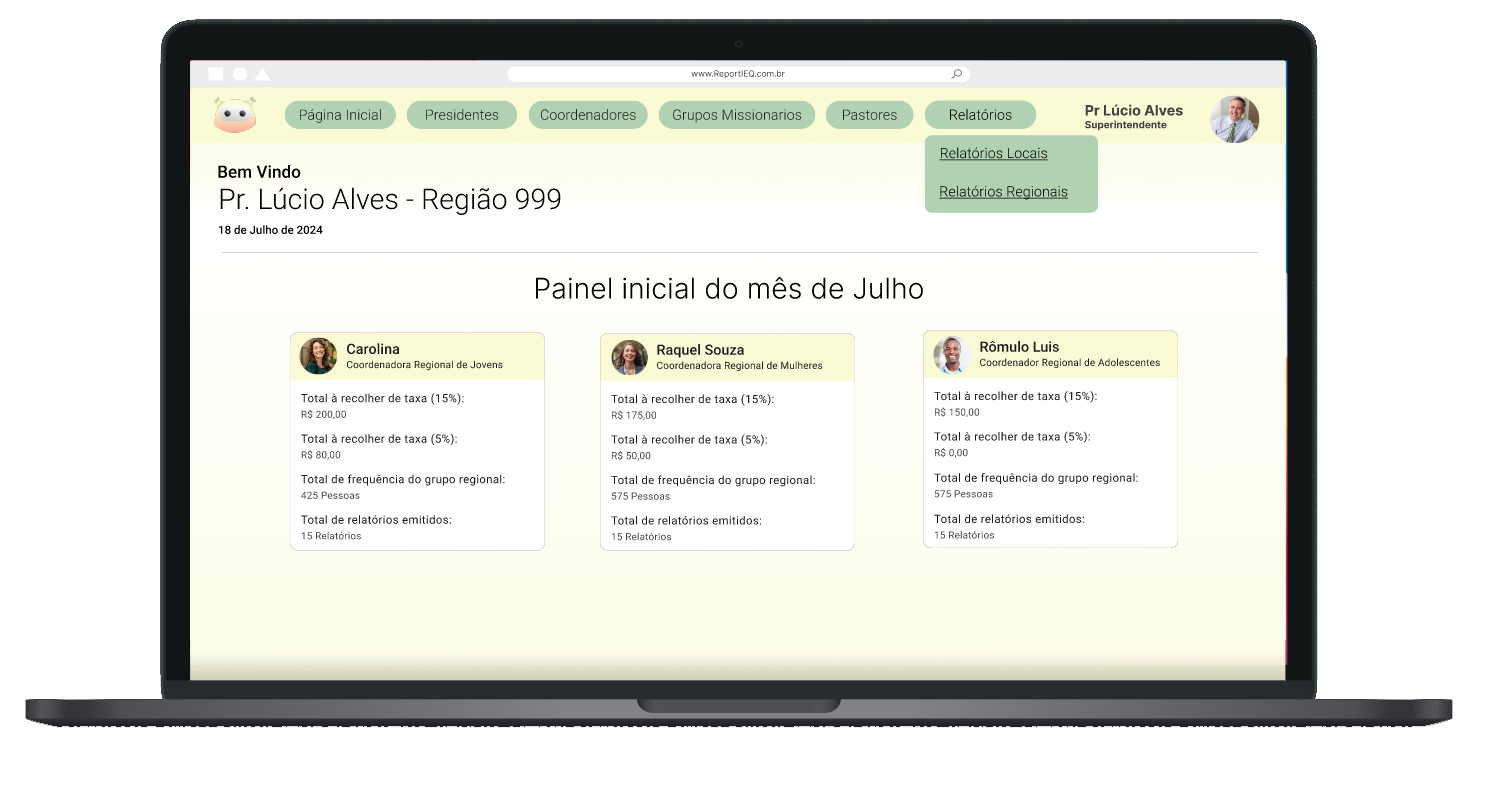Click the white square icon in browser bar
Viewport: 1487px width, 796px height.
coord(216,74)
